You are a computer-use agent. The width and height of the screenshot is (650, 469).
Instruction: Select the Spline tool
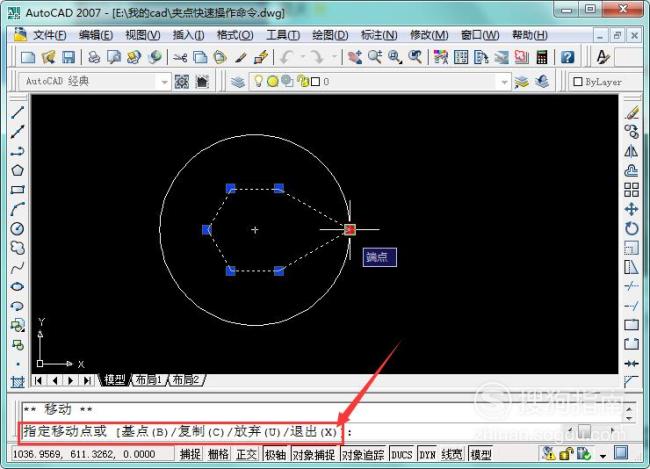click(x=17, y=267)
